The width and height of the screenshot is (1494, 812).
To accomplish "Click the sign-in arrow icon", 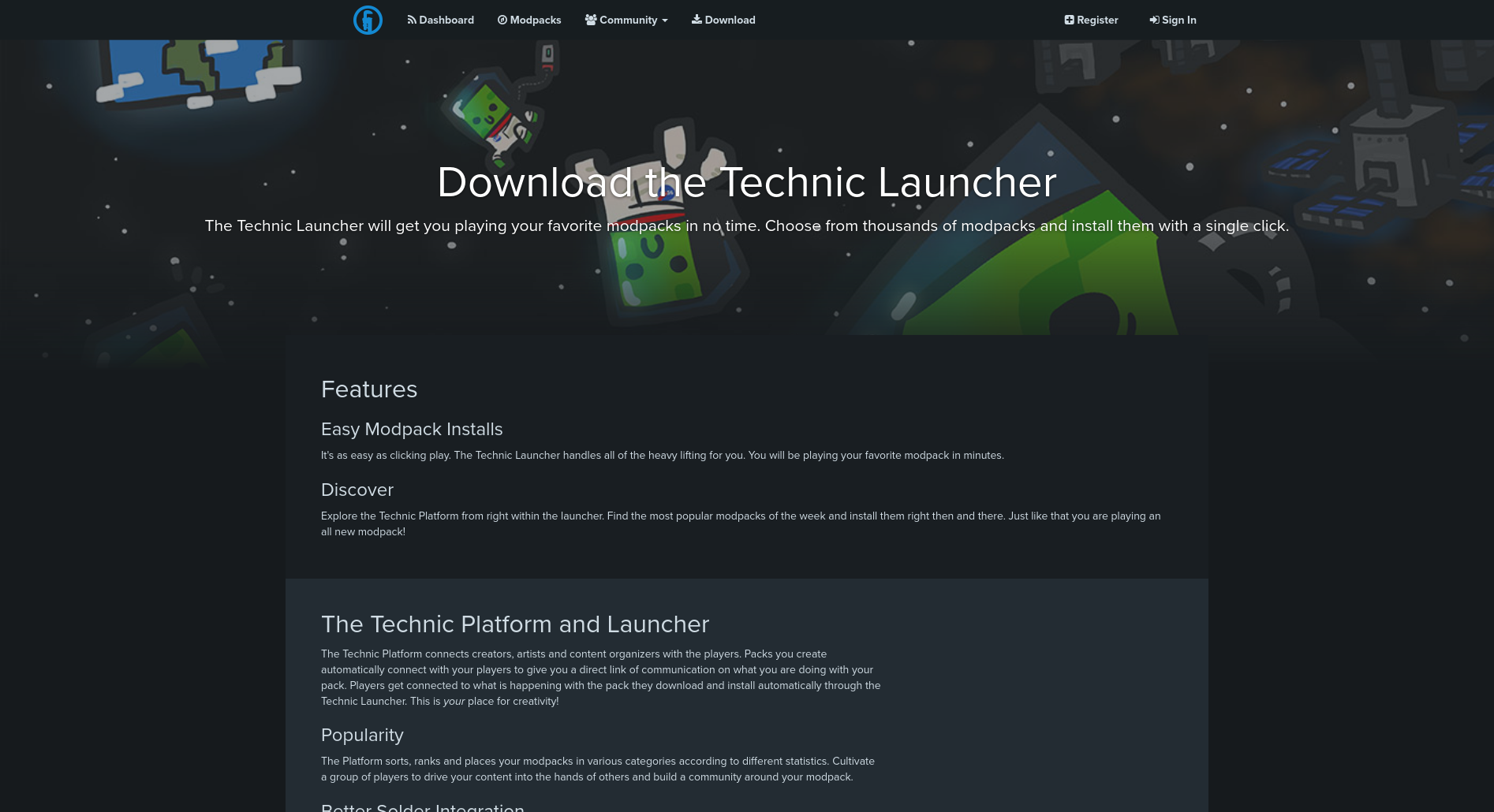I will 1154,20.
